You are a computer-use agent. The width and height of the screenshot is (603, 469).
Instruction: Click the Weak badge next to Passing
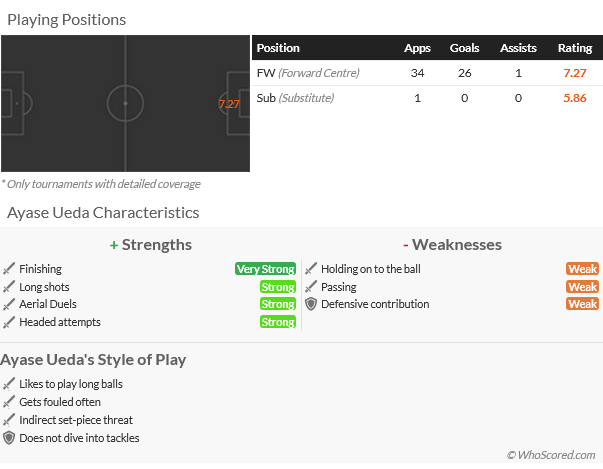582,287
